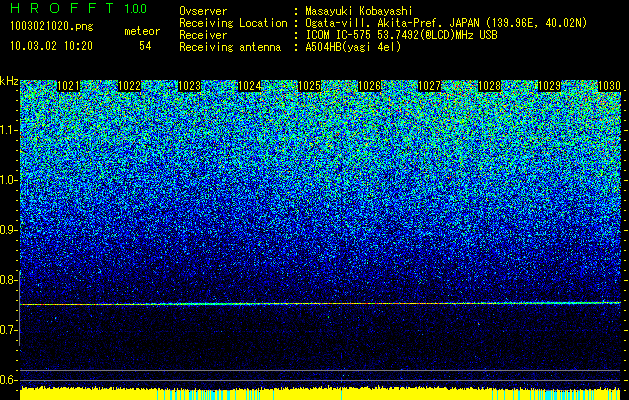Click the 1.1 frequency axis label
This screenshot has height=400, width=629.
tap(9, 130)
